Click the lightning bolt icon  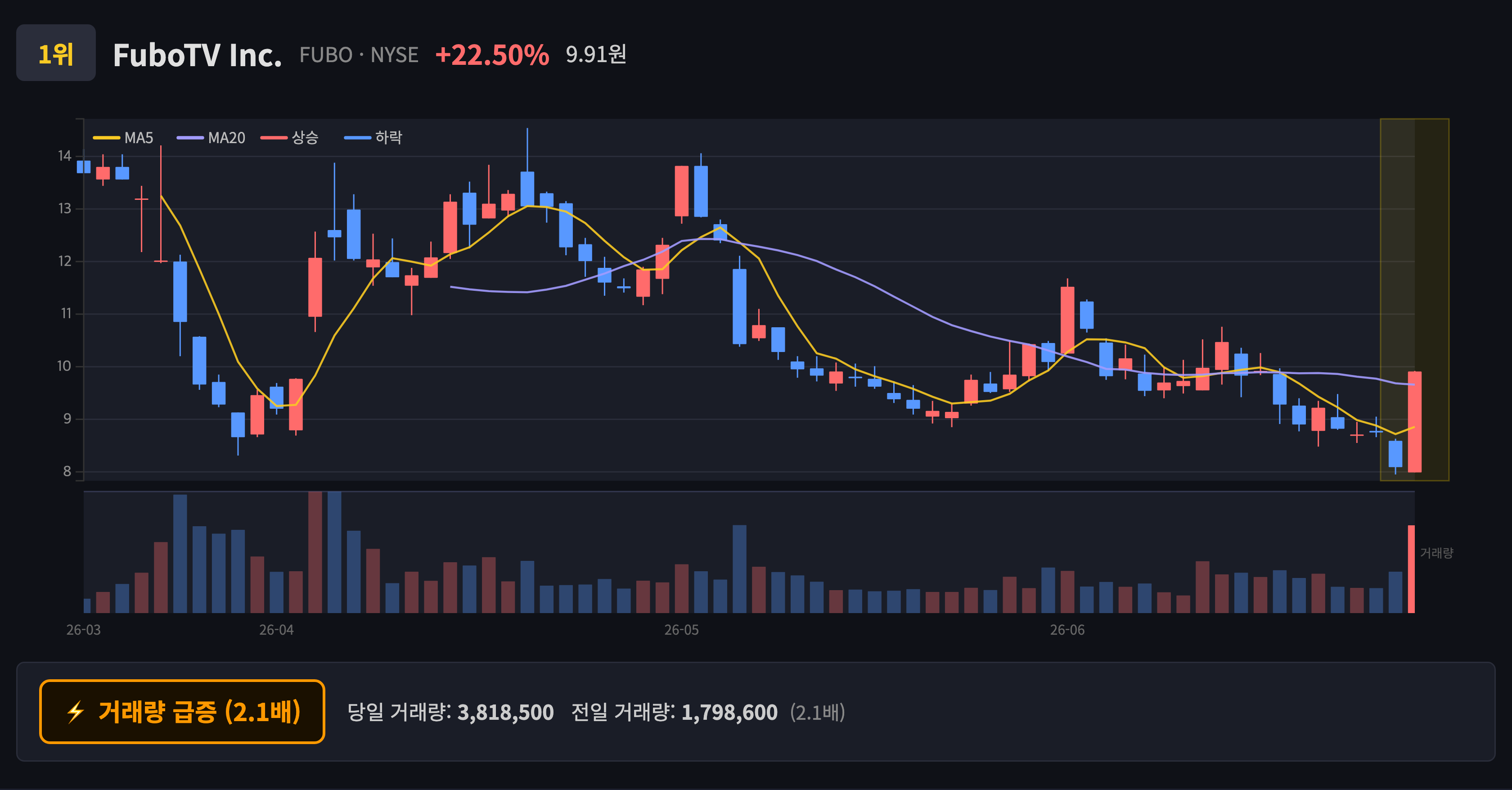76,712
